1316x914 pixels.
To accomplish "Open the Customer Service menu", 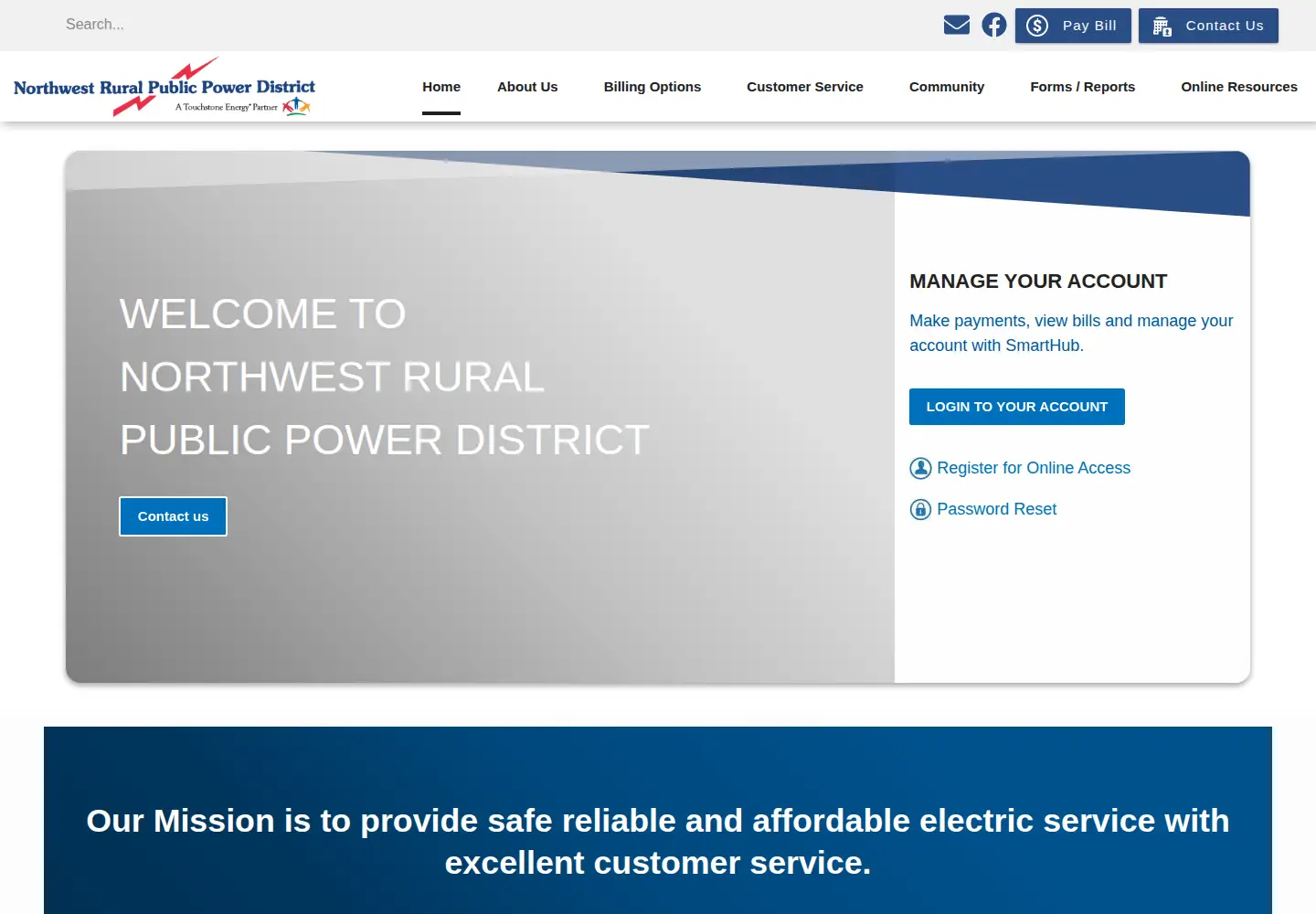I will click(x=805, y=87).
